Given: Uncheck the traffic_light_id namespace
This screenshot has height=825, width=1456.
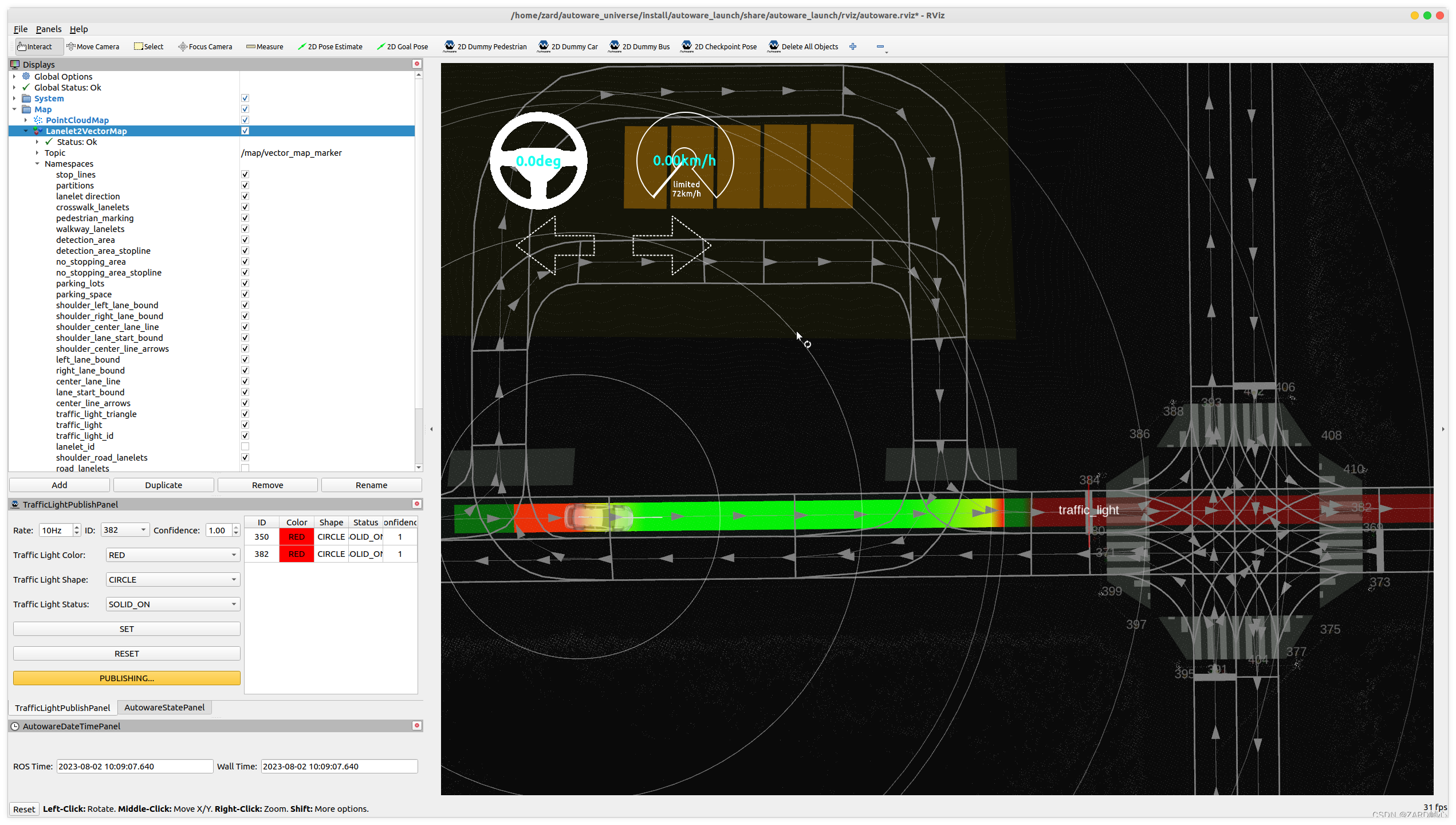Looking at the screenshot, I should [x=245, y=435].
